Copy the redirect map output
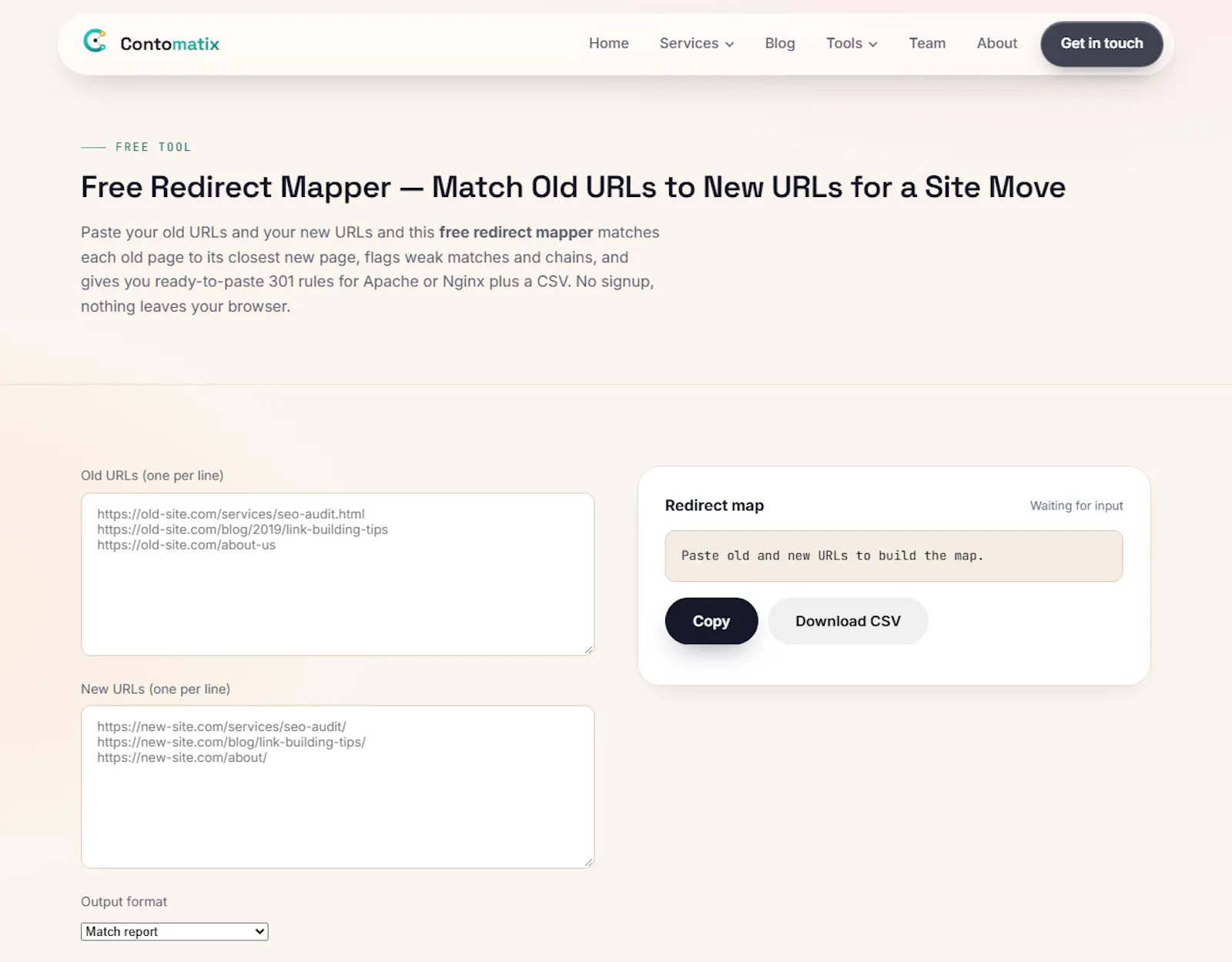The image size is (1232, 962). click(711, 621)
